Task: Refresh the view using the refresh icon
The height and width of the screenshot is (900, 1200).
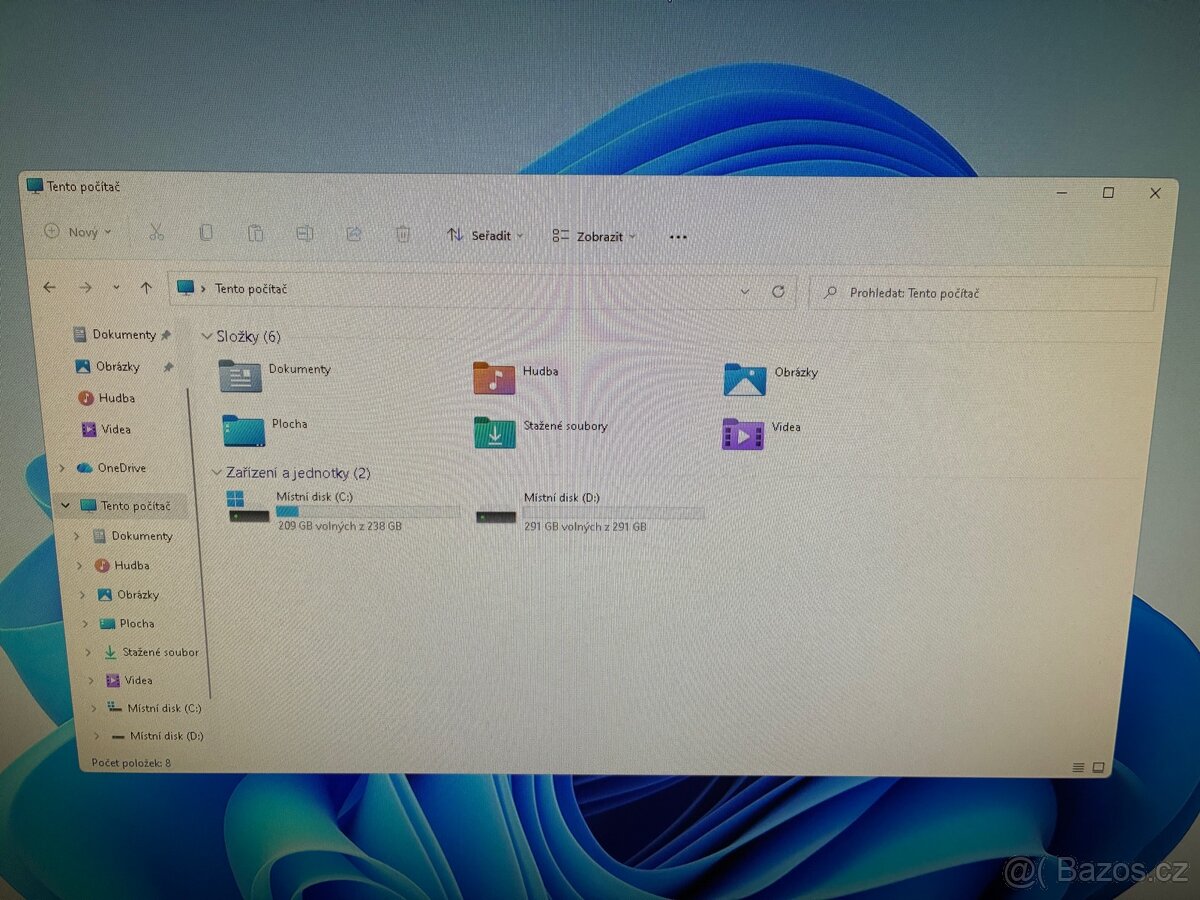Action: coord(779,292)
